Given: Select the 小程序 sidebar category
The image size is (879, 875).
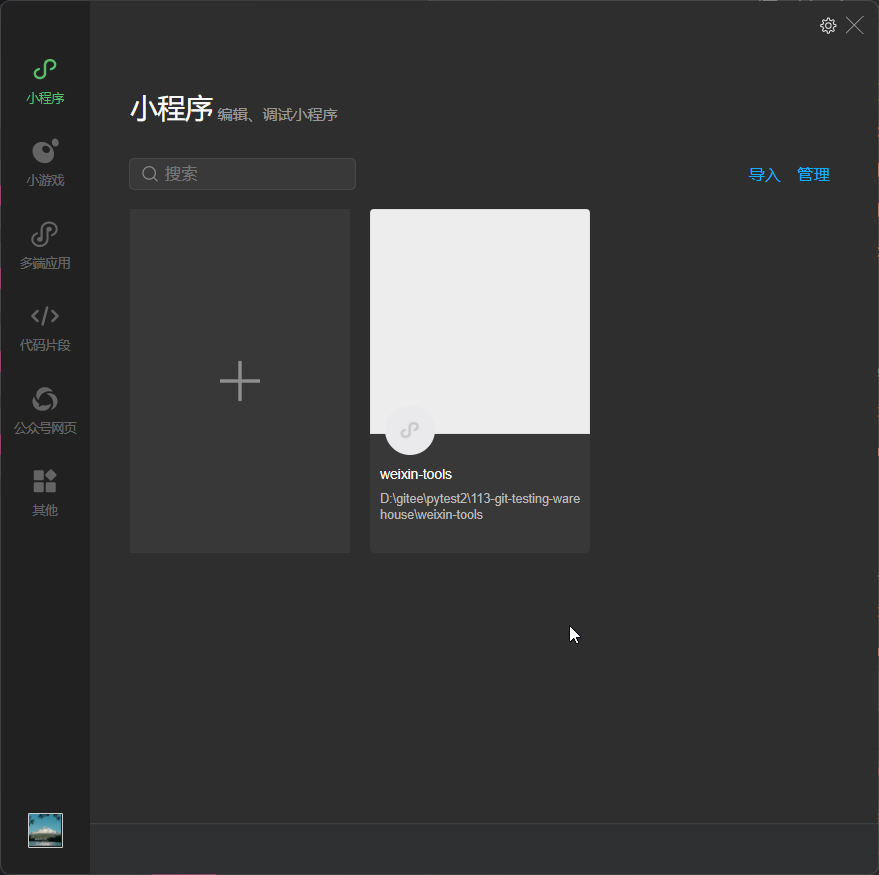Looking at the screenshot, I should [45, 82].
